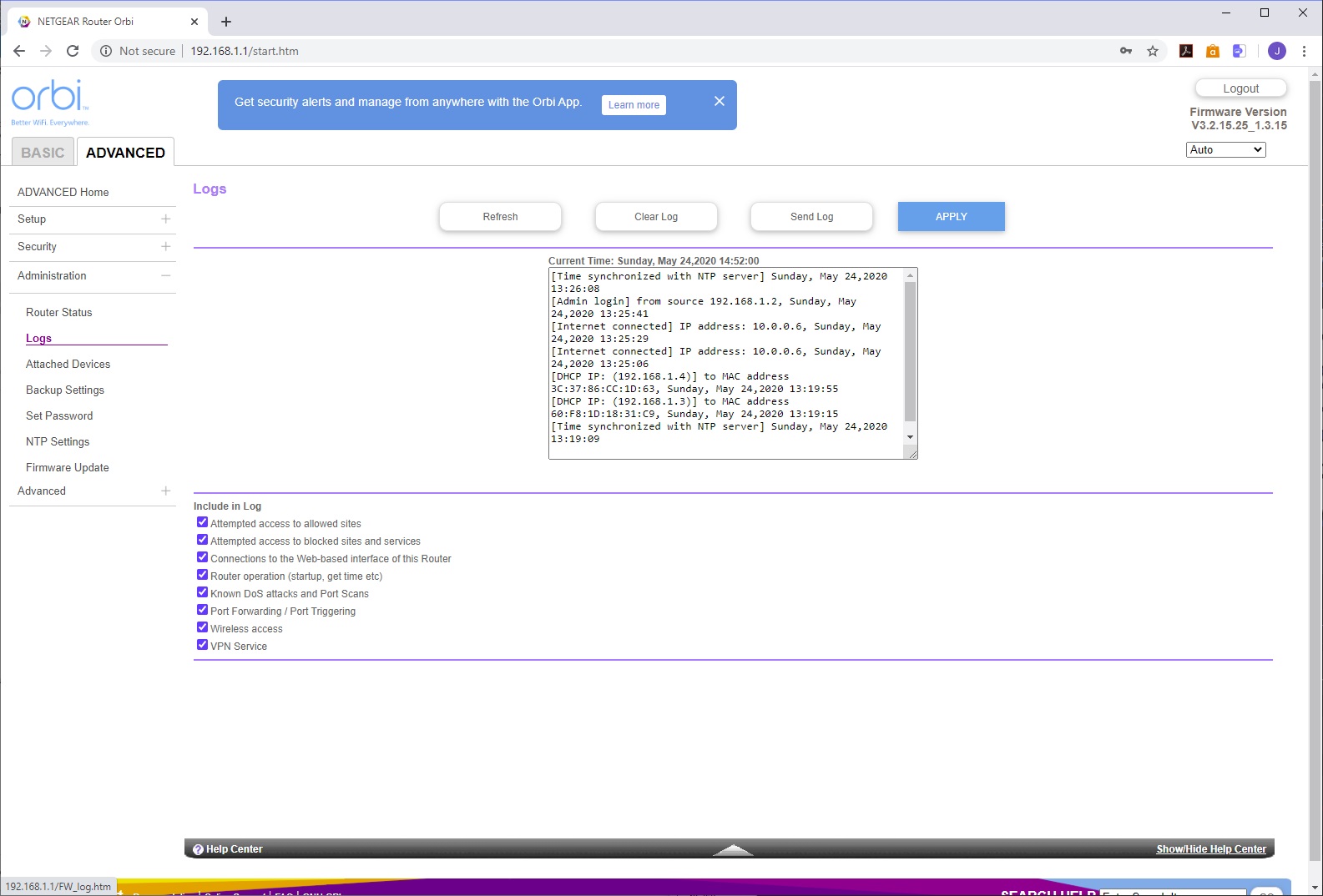Open NTP Settings page

58,441
